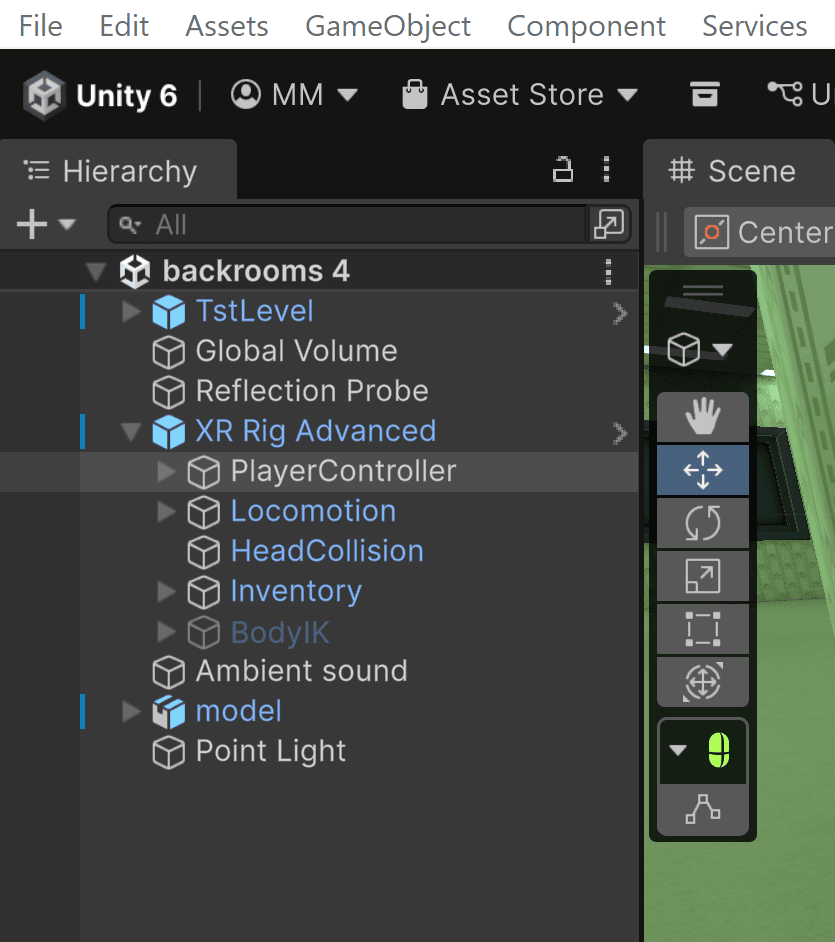Open the MM account dropdown
This screenshot has height=942, width=835.
tap(294, 94)
